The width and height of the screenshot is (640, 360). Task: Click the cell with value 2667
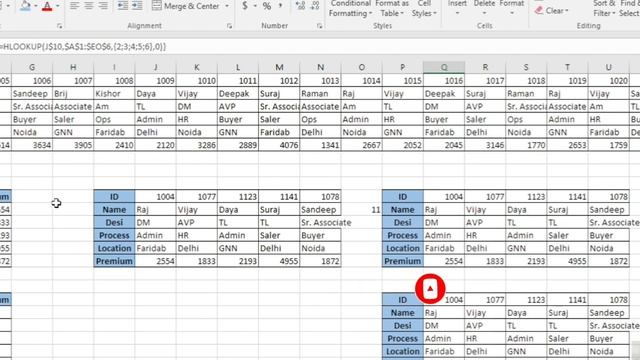pos(362,145)
